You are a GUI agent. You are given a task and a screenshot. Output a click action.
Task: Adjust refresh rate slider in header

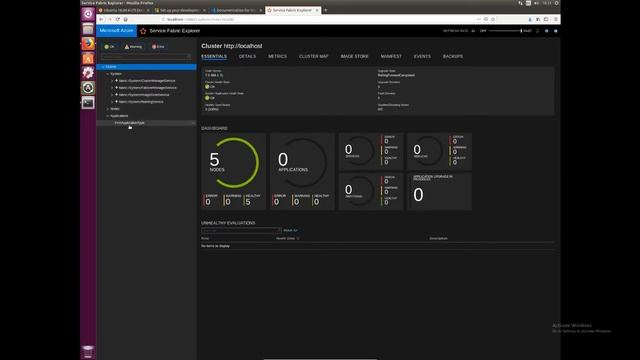click(505, 31)
